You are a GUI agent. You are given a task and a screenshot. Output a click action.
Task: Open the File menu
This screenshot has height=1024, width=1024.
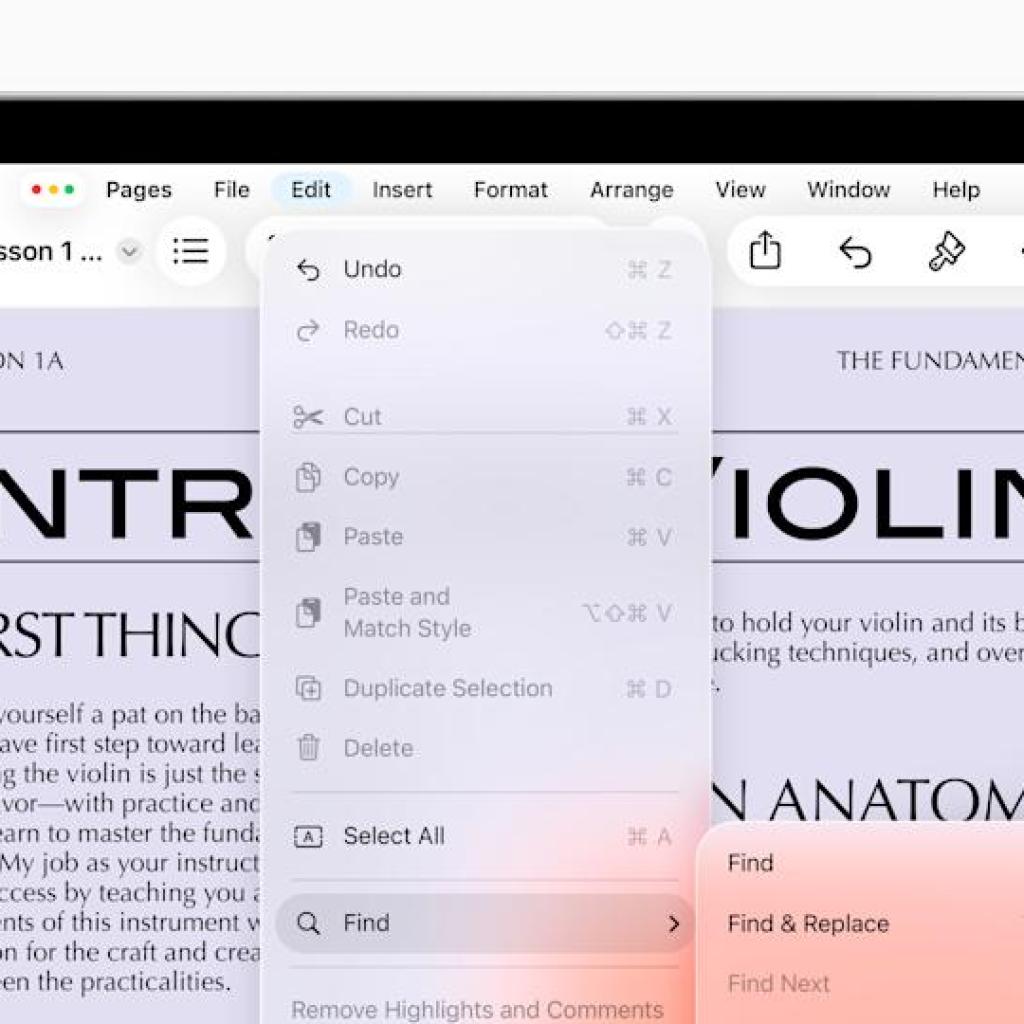(x=231, y=190)
